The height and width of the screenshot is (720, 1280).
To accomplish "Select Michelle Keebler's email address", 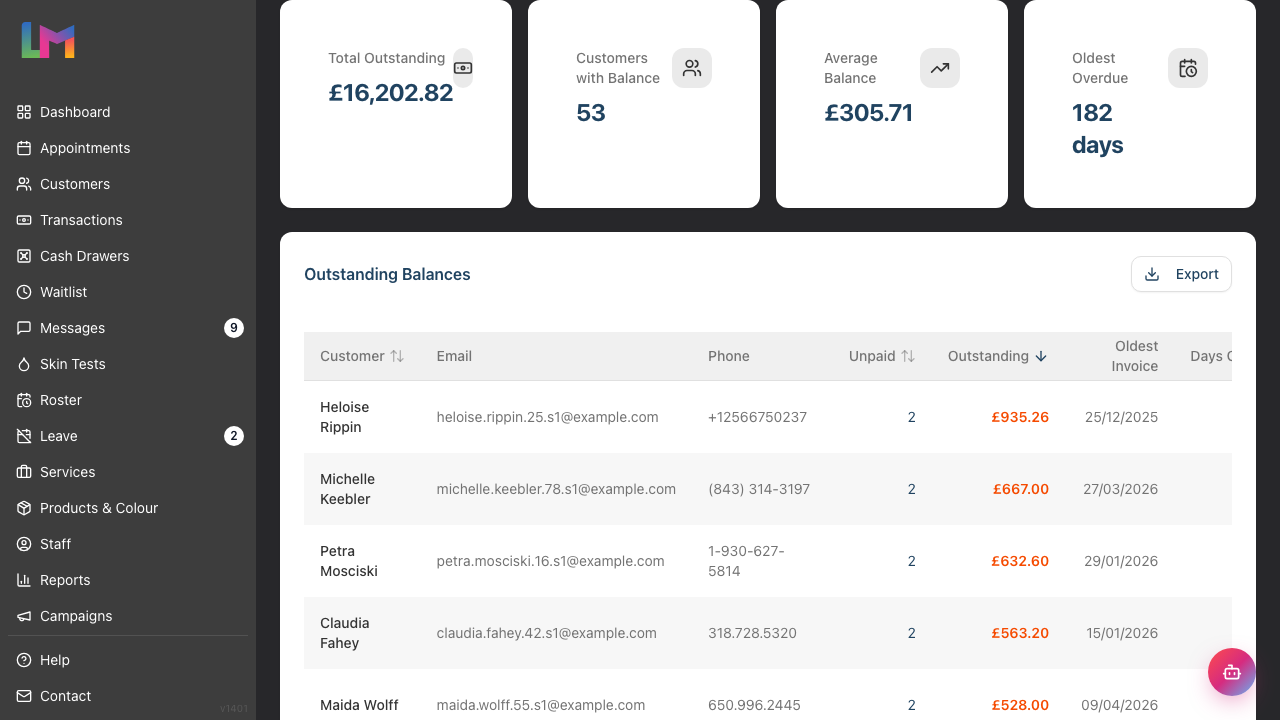I will (x=556, y=489).
